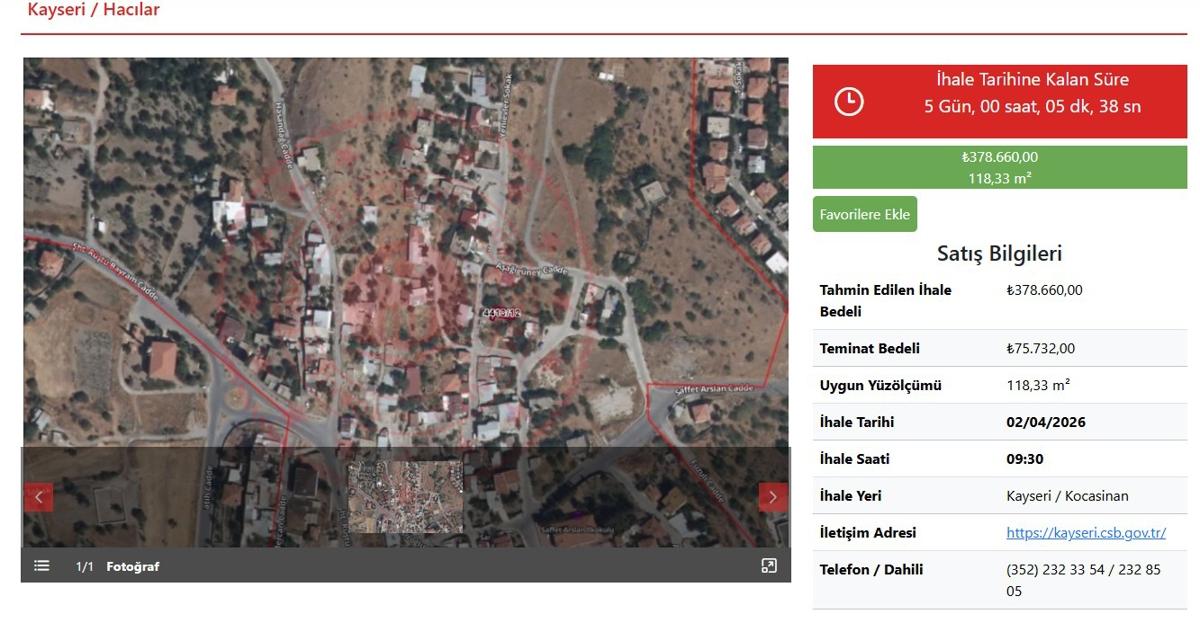Image resolution: width=1200 pixels, height=623 pixels.
Task: Open the kayseri.csb.gov.tr link
Action: [1085, 533]
